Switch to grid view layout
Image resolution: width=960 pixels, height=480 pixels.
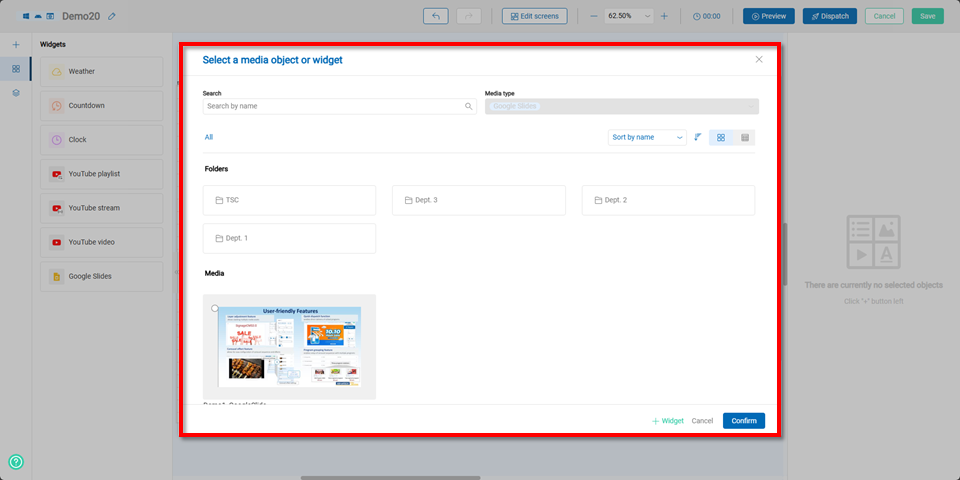[x=721, y=137]
